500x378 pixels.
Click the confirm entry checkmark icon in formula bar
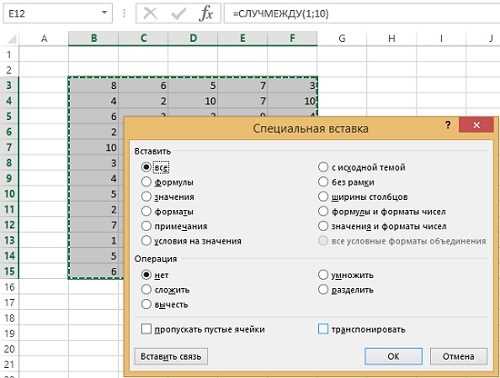point(178,14)
